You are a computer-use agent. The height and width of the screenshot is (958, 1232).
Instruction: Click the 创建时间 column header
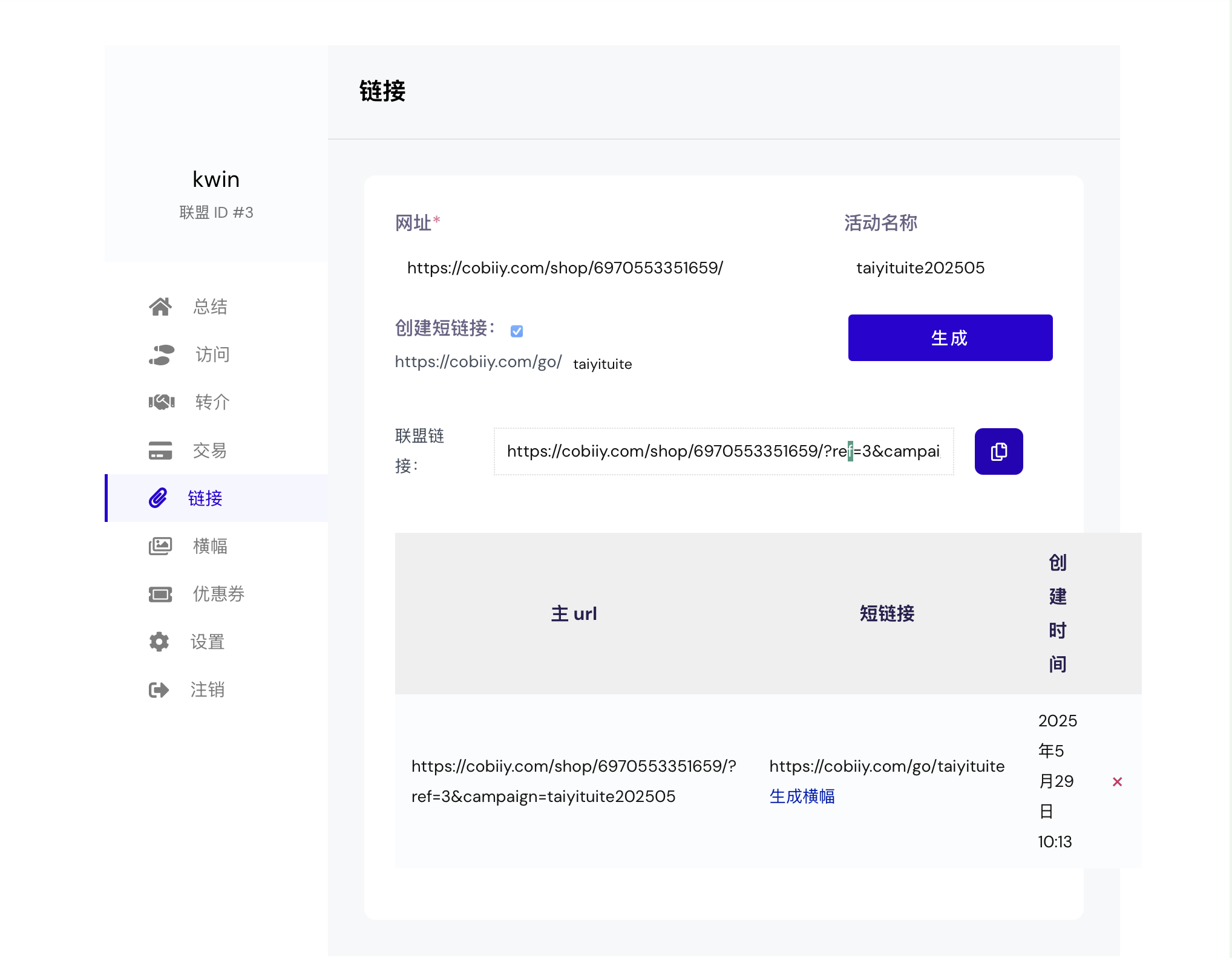click(1058, 613)
